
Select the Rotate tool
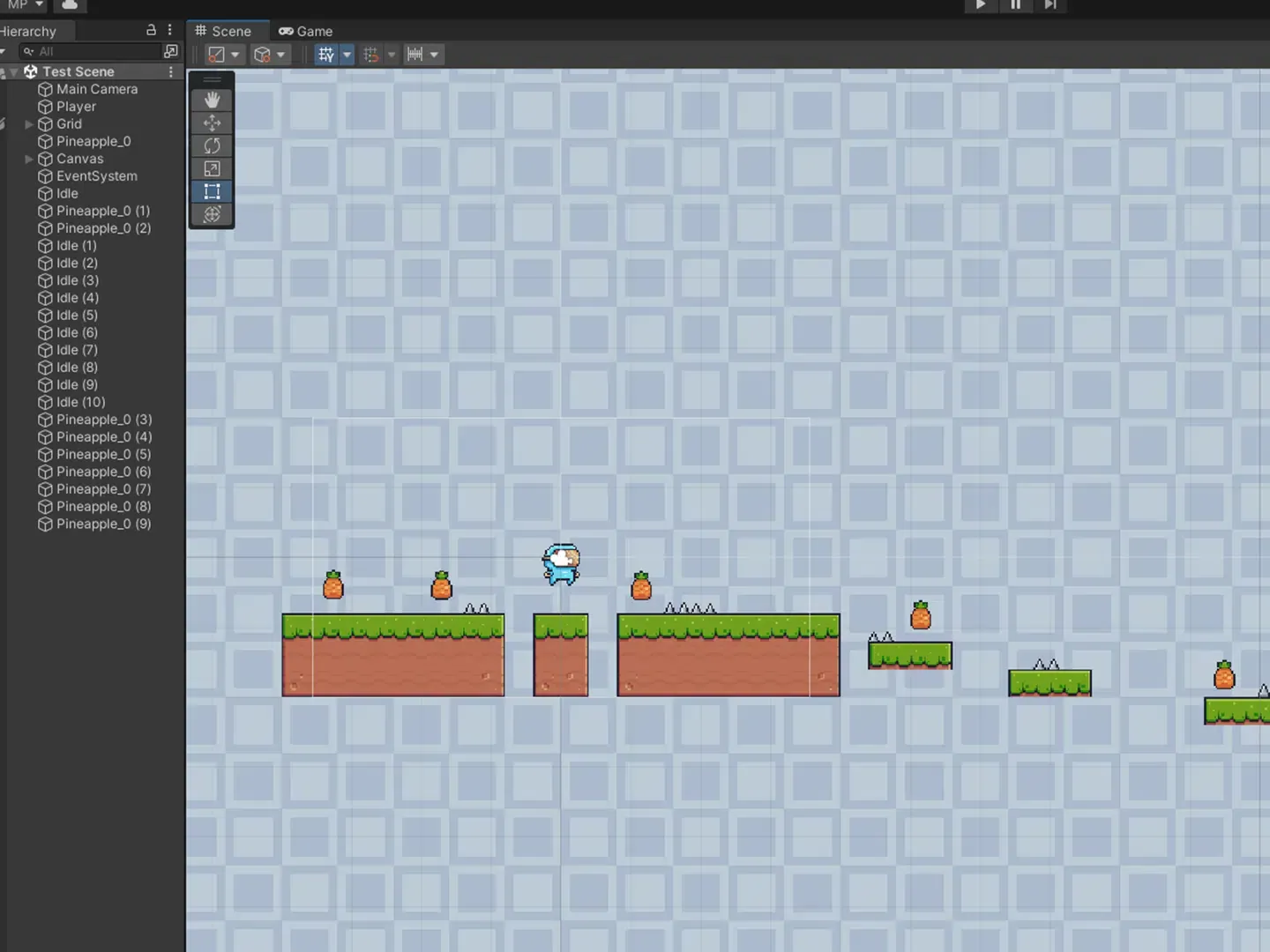(212, 146)
